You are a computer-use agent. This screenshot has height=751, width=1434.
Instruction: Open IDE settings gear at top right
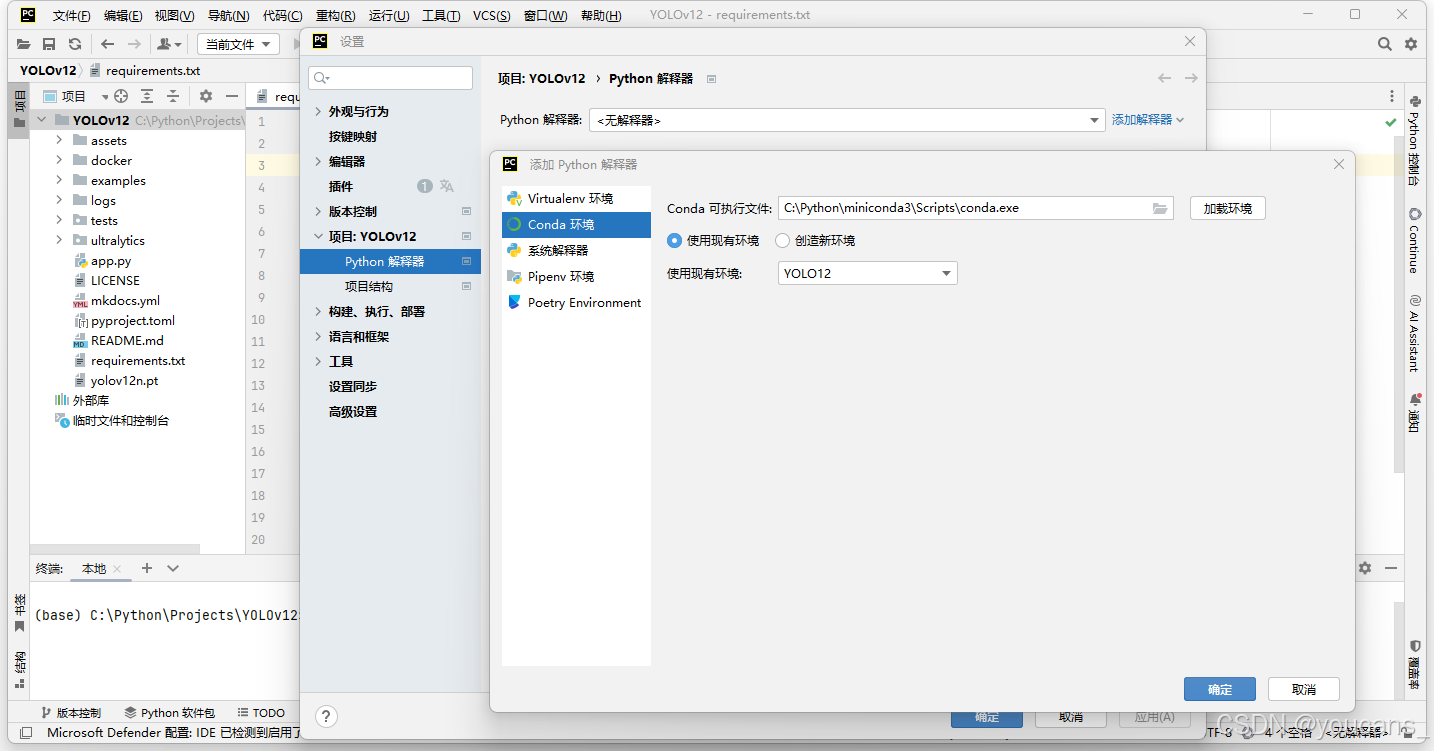1411,44
